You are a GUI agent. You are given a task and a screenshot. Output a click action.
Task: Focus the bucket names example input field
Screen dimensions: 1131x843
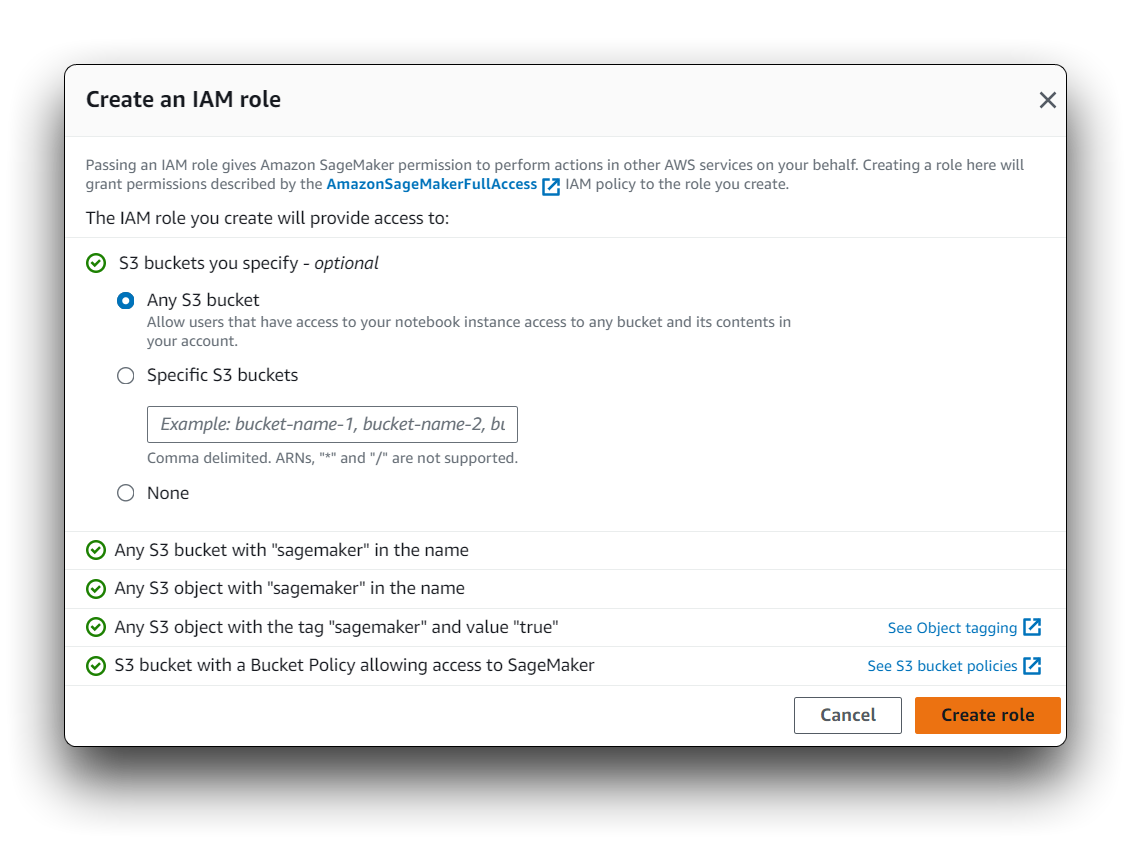333,425
